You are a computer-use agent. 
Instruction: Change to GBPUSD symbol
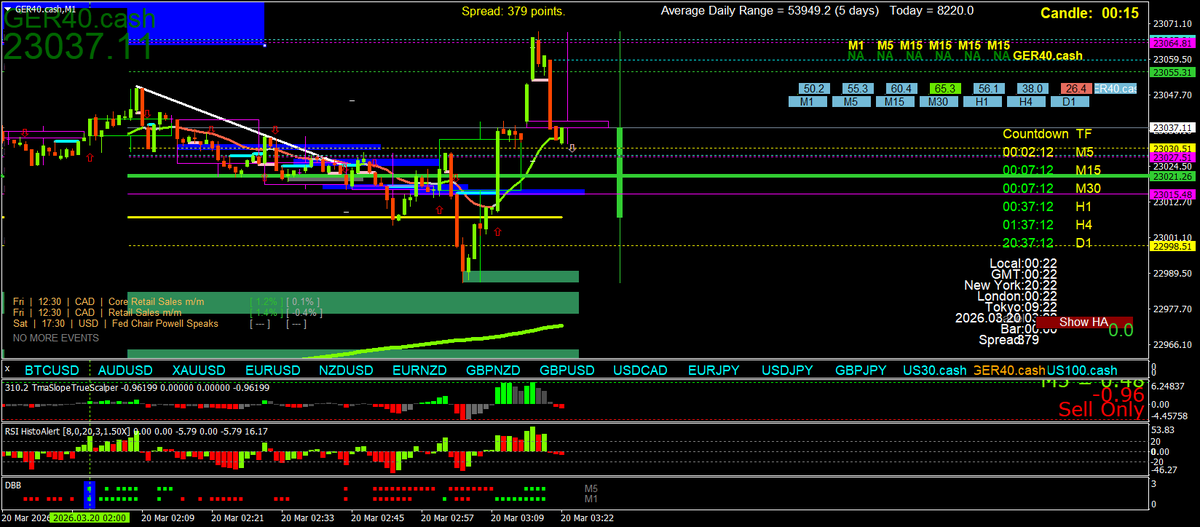click(x=567, y=370)
